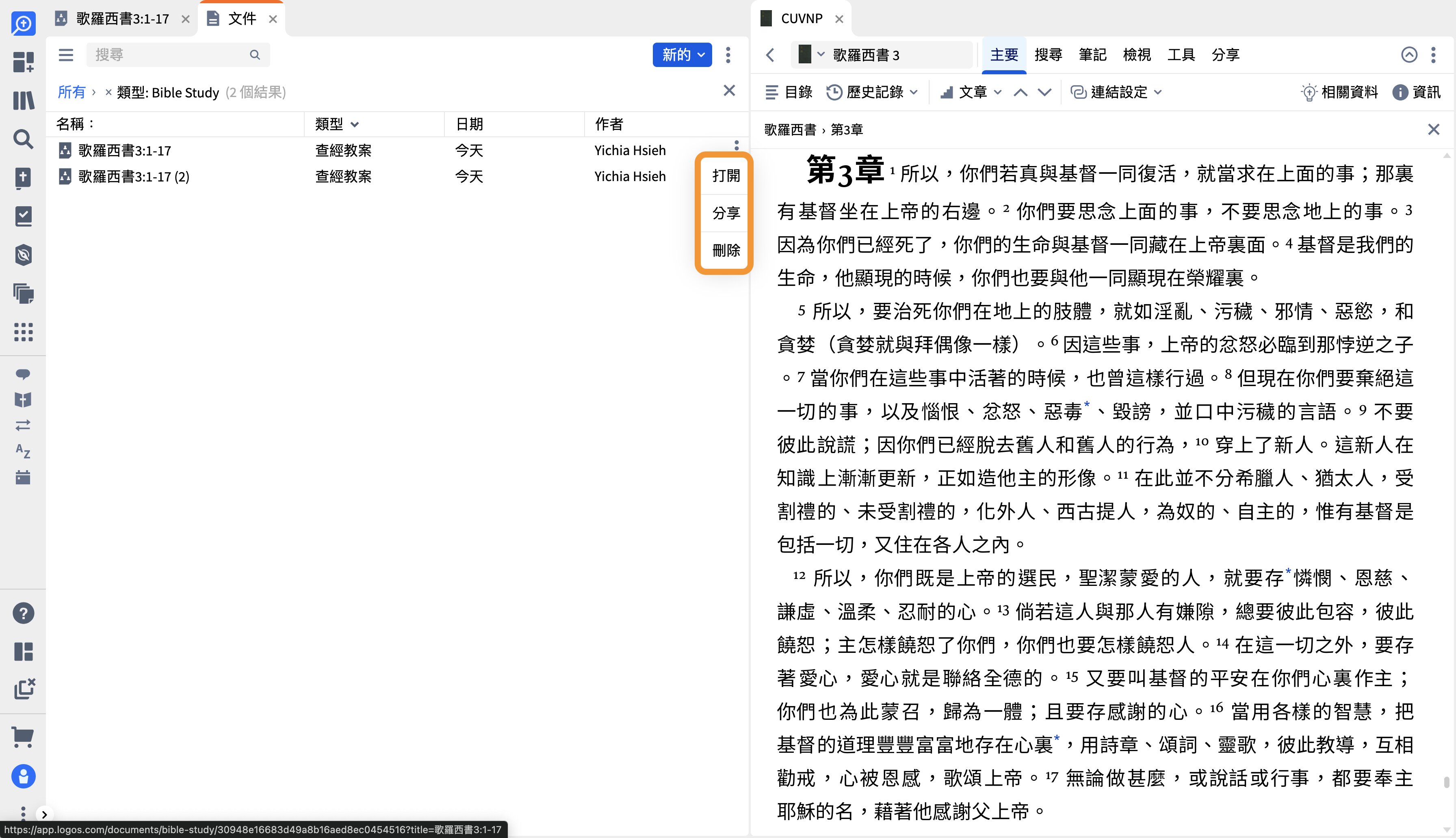The width and height of the screenshot is (1456, 838).
Task: Select the 主要 ribbon tab
Action: (1004, 55)
